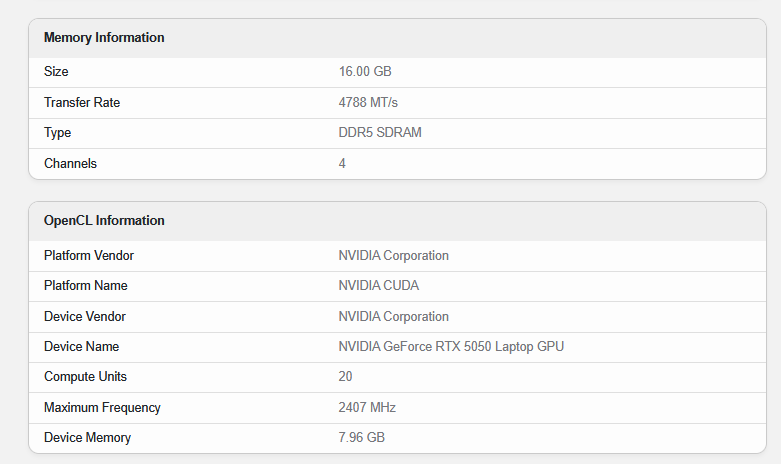Click the Device Vendor label

[85, 317]
